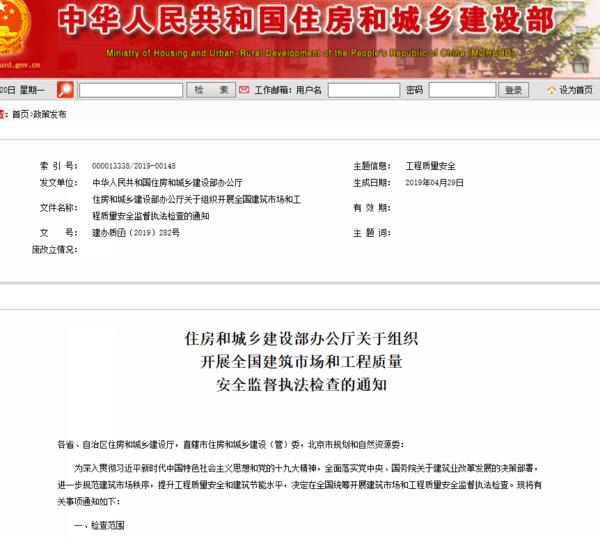This screenshot has height=537, width=600.
Task: Click the document number 建办质函〔2019〕282号
Action: pyautogui.click(x=136, y=232)
